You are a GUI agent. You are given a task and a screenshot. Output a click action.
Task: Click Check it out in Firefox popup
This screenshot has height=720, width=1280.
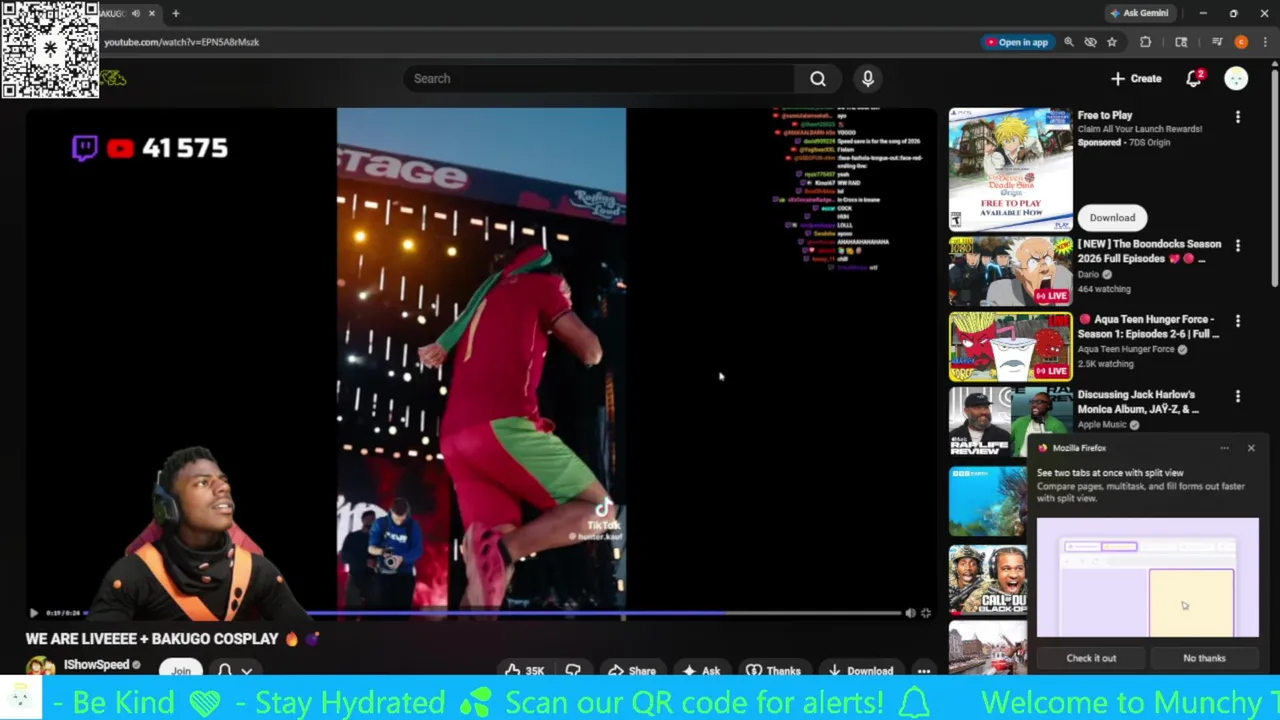click(1091, 658)
